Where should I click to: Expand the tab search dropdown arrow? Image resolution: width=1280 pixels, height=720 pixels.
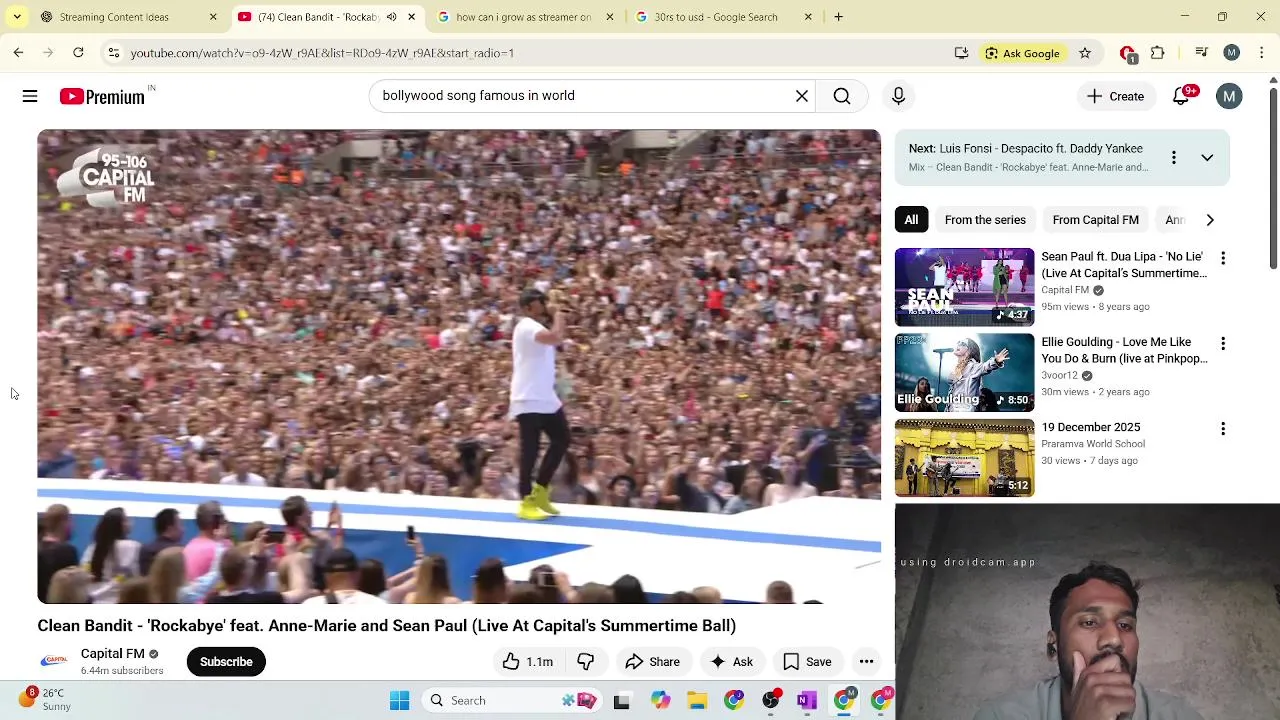click(x=17, y=17)
